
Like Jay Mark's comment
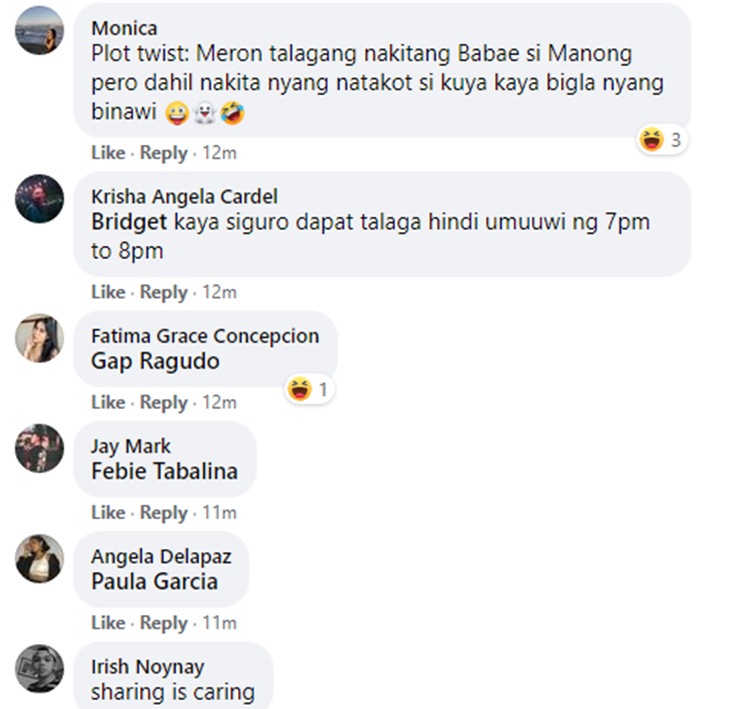(x=108, y=513)
